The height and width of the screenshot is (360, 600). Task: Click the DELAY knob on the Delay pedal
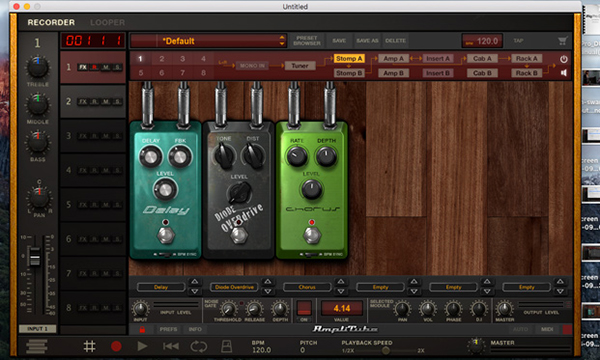[x=150, y=157]
